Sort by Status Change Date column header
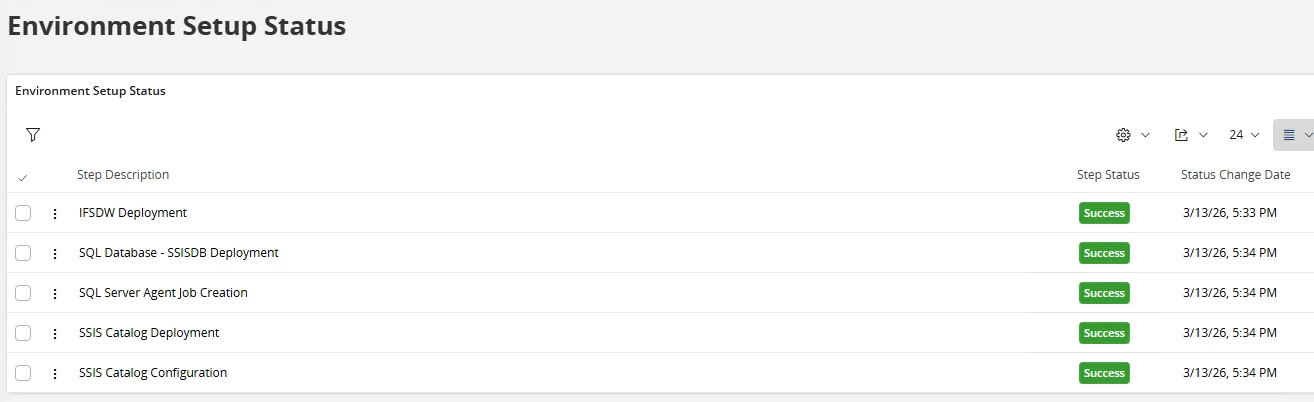The width and height of the screenshot is (1314, 402). pos(1235,175)
